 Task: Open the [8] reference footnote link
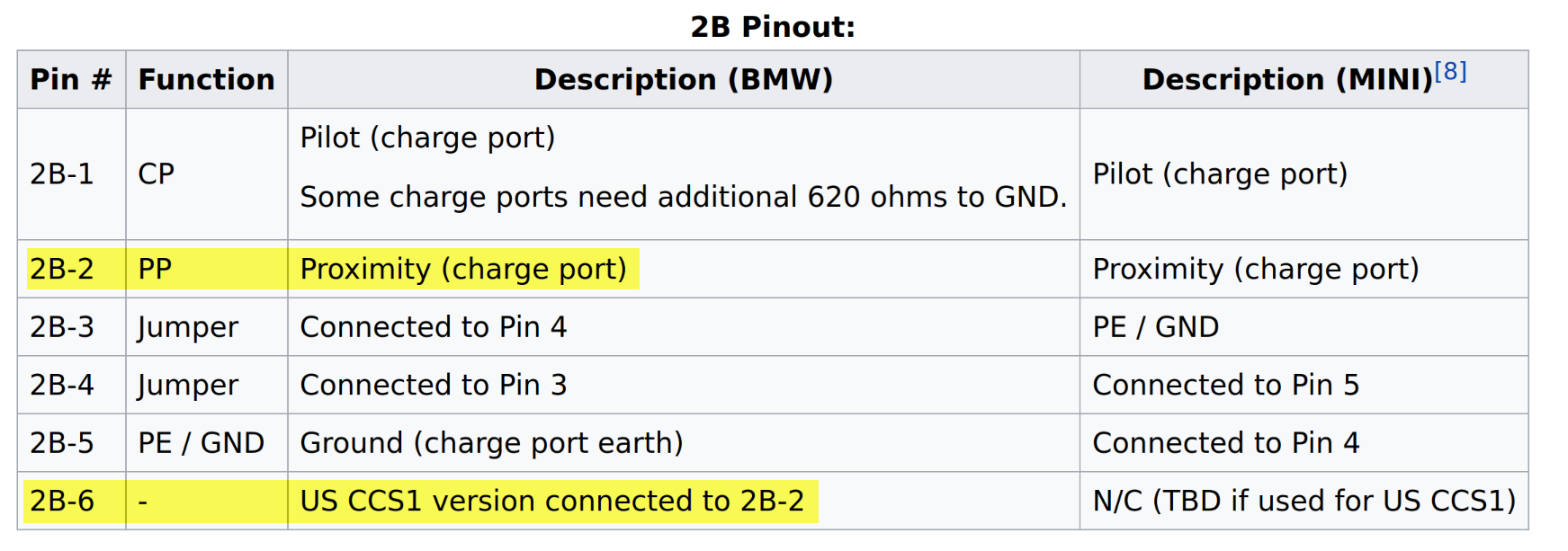click(1450, 72)
